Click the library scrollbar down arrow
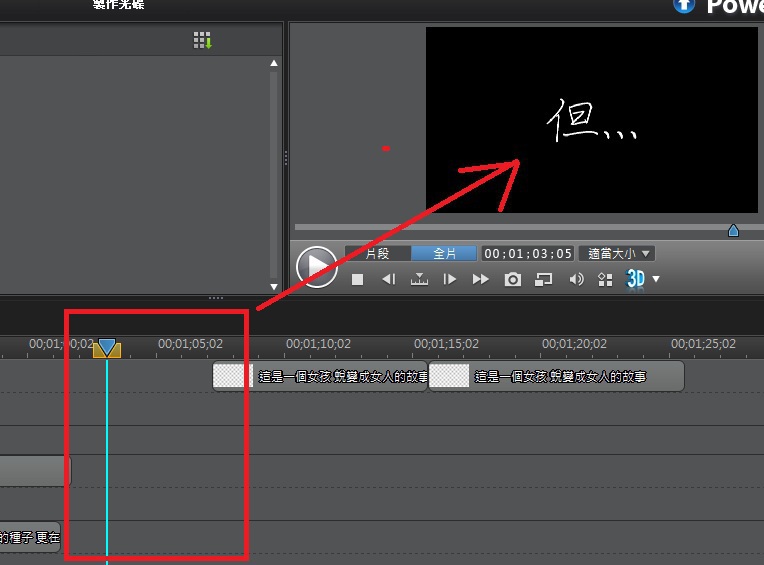 [x=274, y=287]
